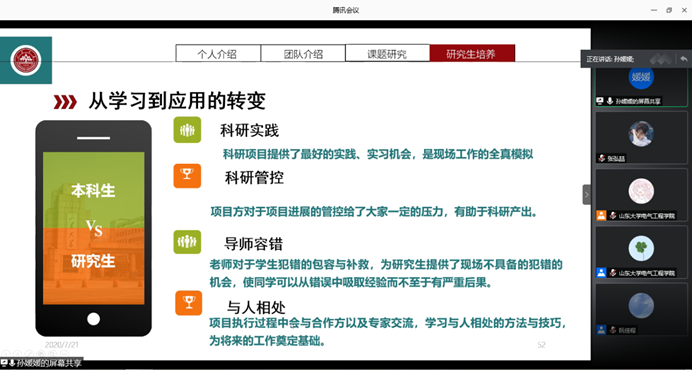692x370 pixels.
Task: Select the 个人介绍 slide tab
Action: [x=218, y=53]
